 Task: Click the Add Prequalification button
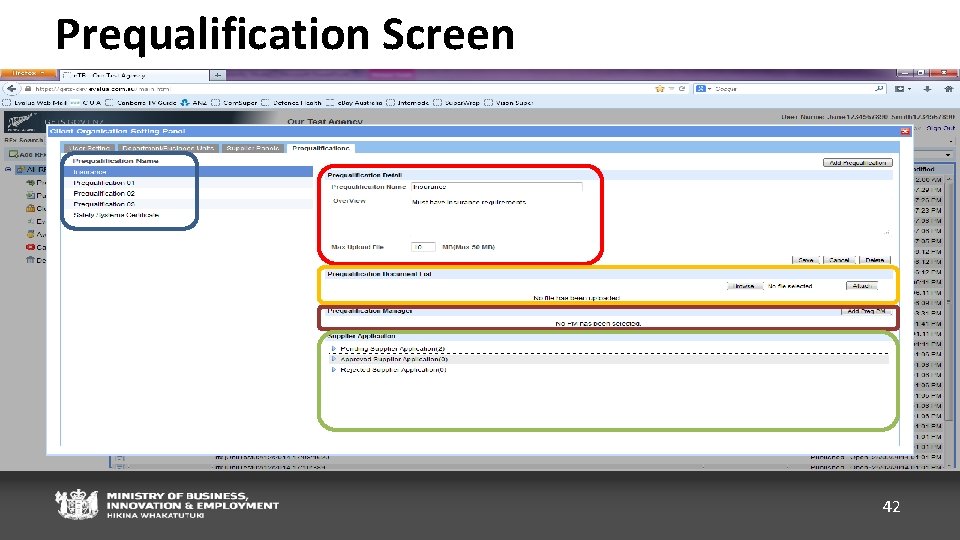tap(858, 162)
